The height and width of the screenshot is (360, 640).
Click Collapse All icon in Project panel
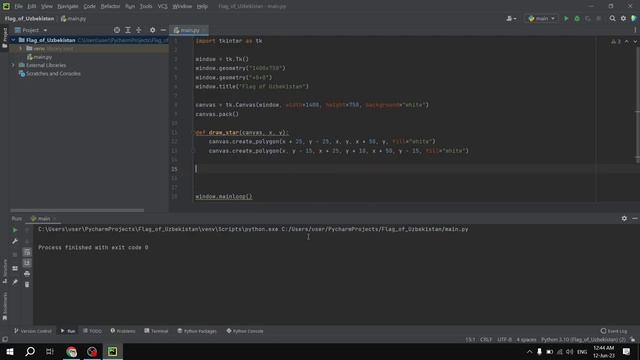pyautogui.click(x=139, y=30)
